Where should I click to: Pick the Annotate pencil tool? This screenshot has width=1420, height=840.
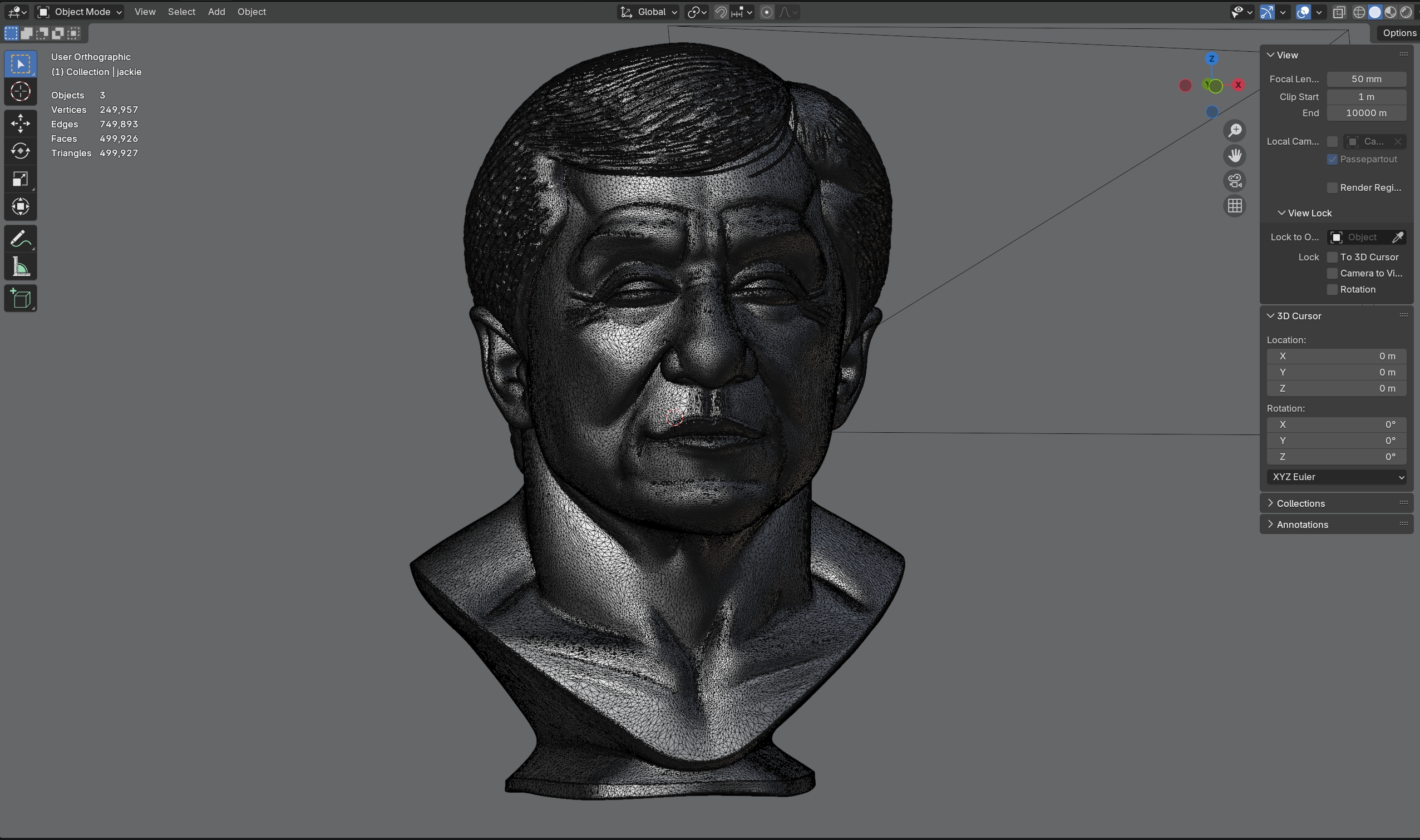[21, 239]
